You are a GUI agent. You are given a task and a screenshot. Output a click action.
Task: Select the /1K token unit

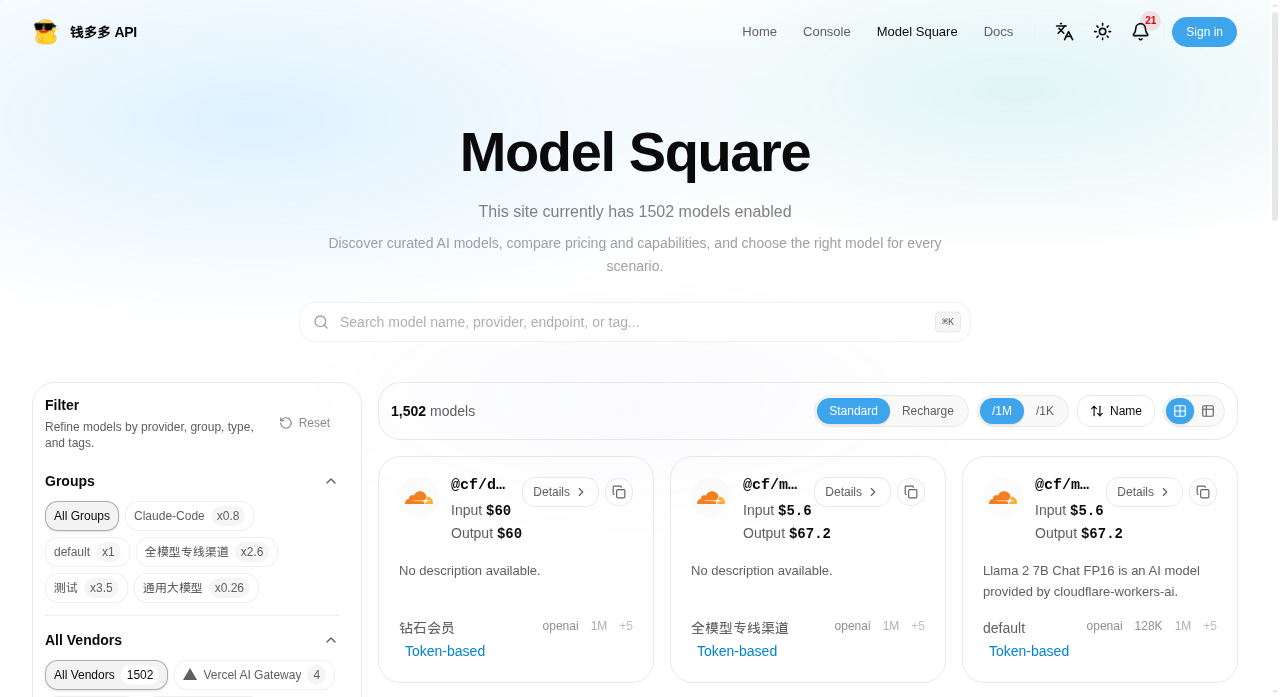1045,411
